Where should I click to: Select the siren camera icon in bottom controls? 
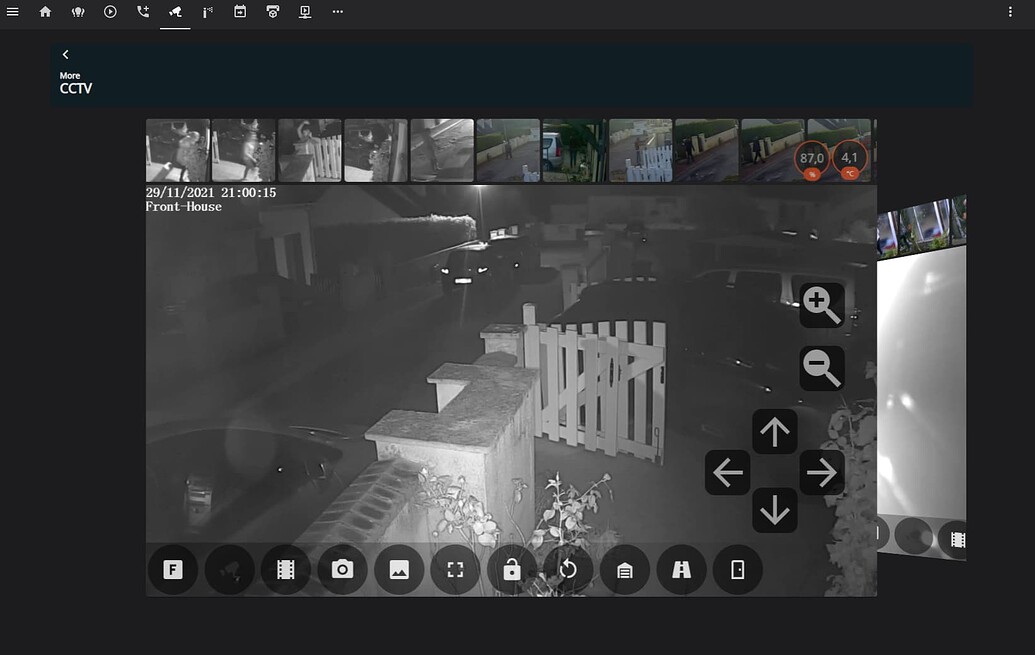tap(229, 569)
